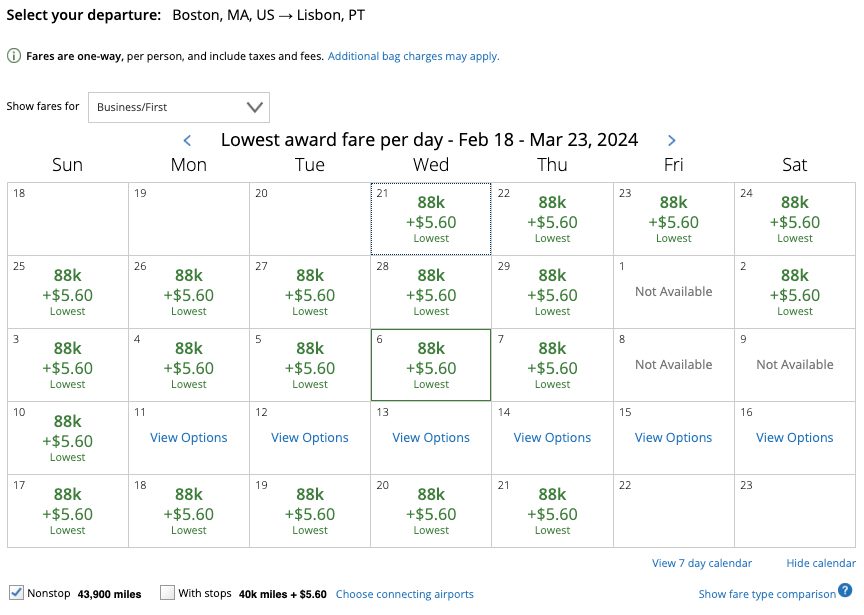The image size is (864, 615).
Task: Click View Options for March 14
Action: (x=551, y=438)
